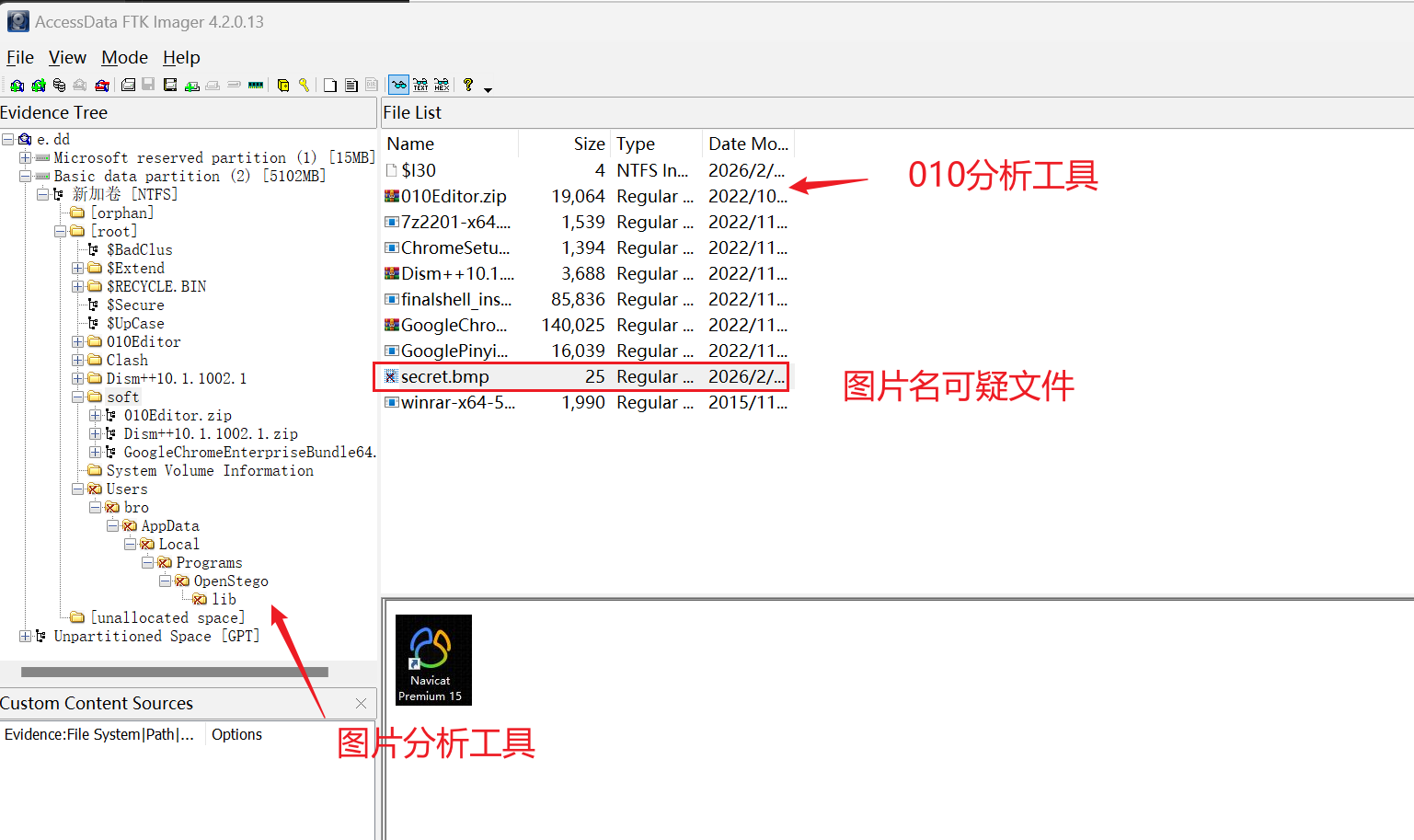
Task: Collapse the soft folder in tree
Action: pos(78,397)
